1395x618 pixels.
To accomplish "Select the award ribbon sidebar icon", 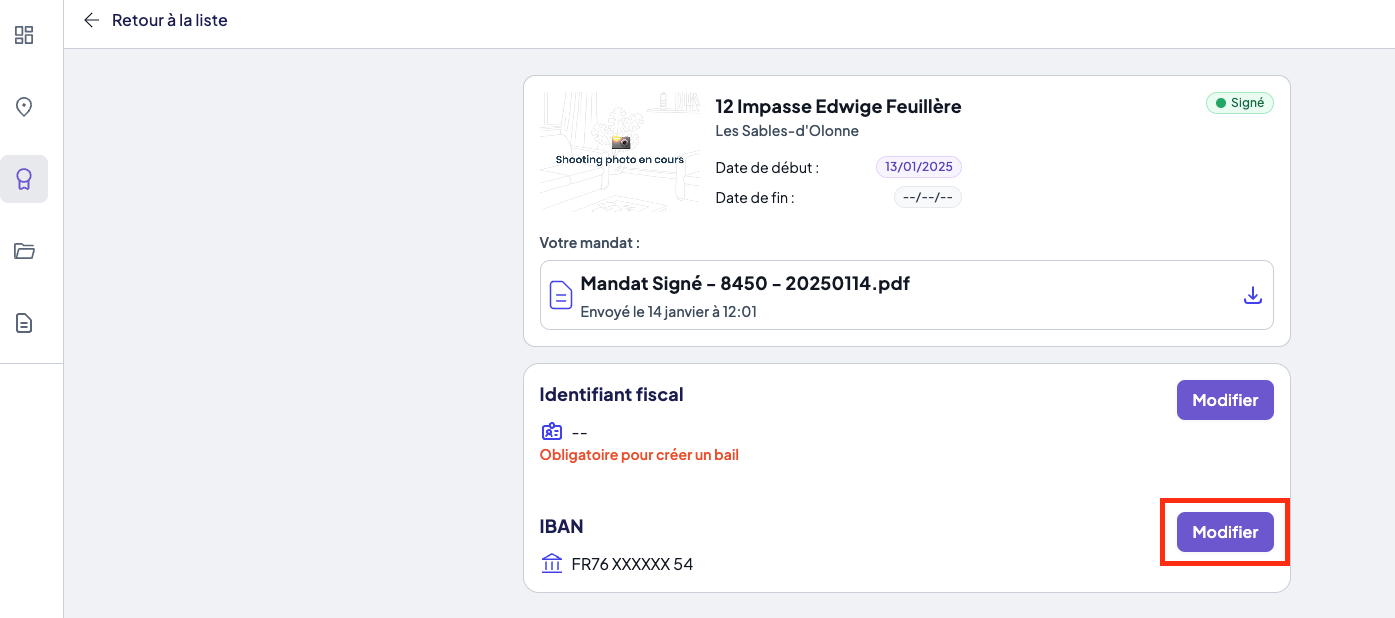I will coord(24,179).
